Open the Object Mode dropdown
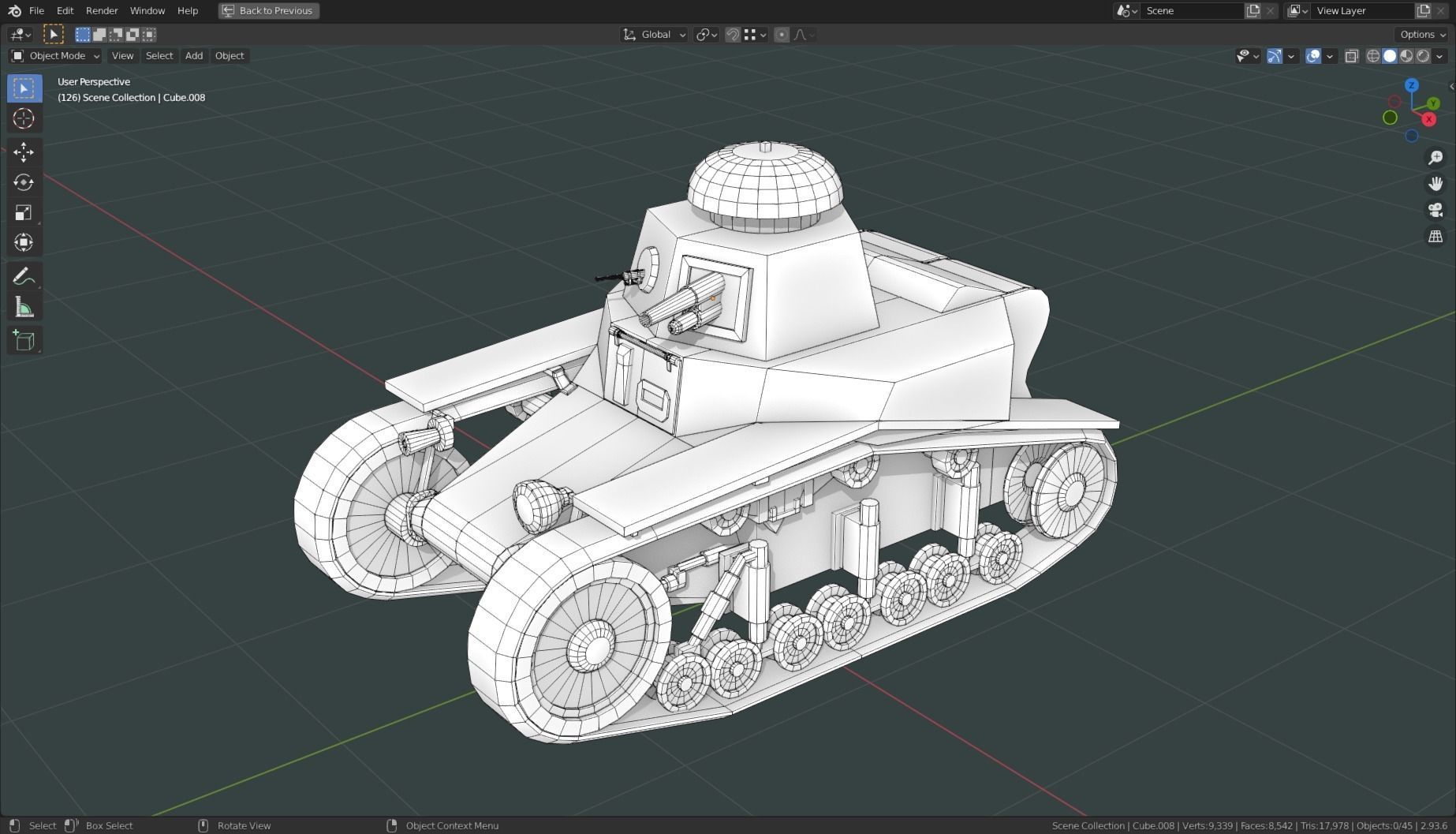Screen dimensions: 1456x834 pyautogui.click(x=55, y=56)
